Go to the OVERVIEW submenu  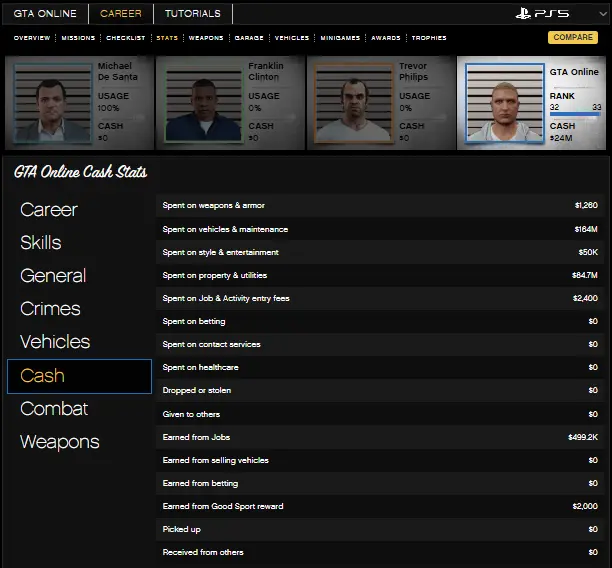(x=32, y=38)
